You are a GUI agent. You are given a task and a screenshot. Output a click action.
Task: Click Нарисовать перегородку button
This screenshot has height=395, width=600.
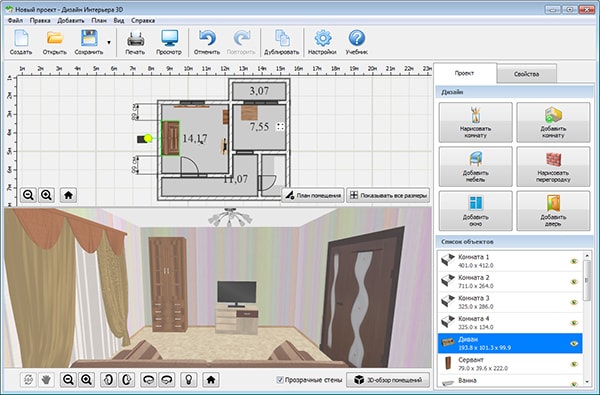(x=553, y=167)
